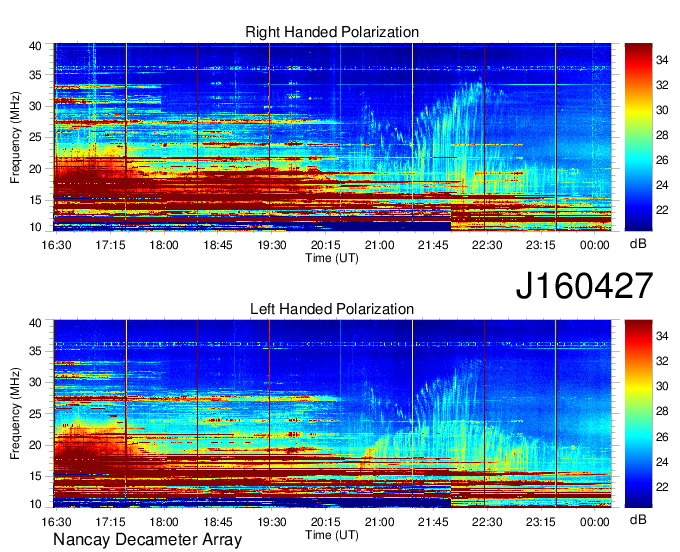
Task: Click the "18:45" tick on Right Handed time axis
Action: (218, 245)
